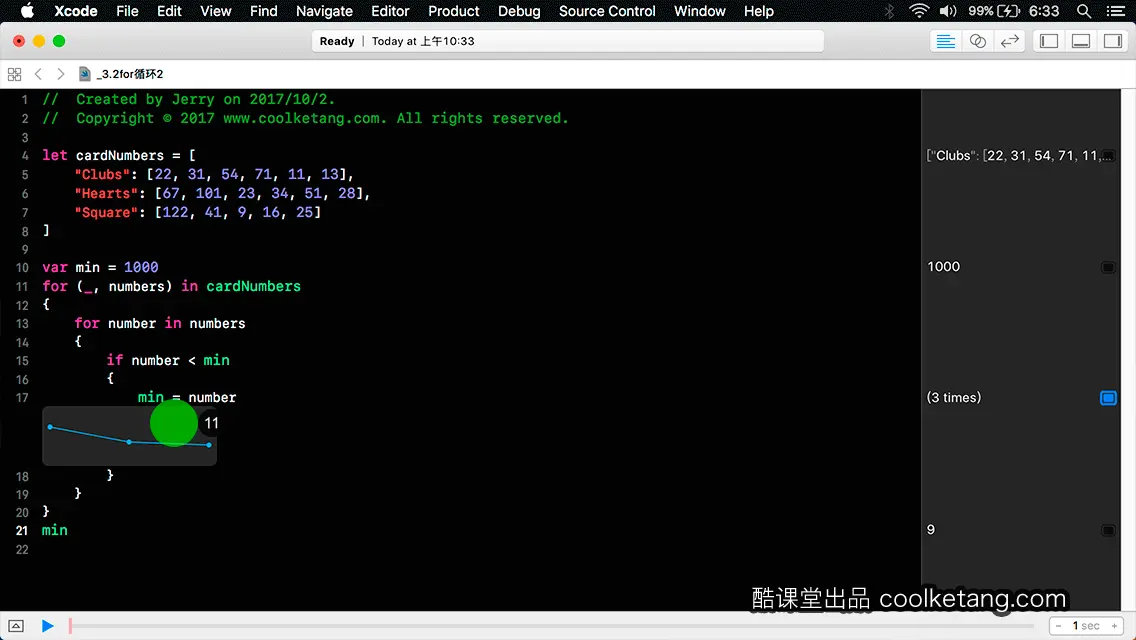Click the battery status indicator
The width and height of the screenshot is (1136, 640).
point(994,11)
